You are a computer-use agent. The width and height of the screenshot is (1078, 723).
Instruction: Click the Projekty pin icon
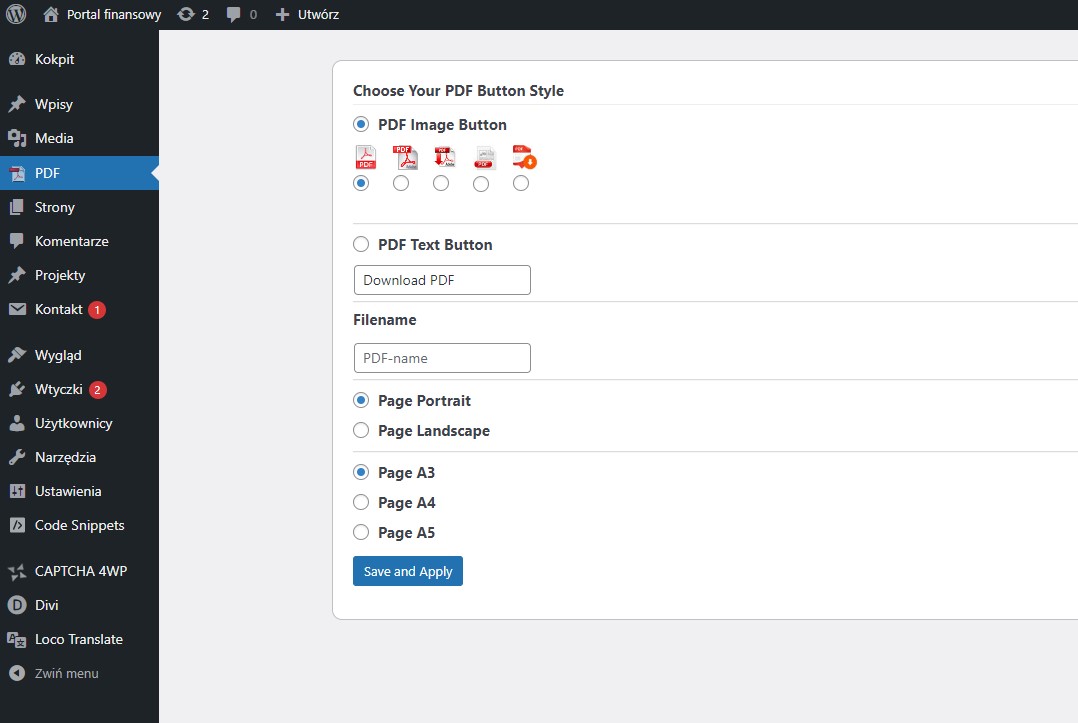tap(17, 275)
